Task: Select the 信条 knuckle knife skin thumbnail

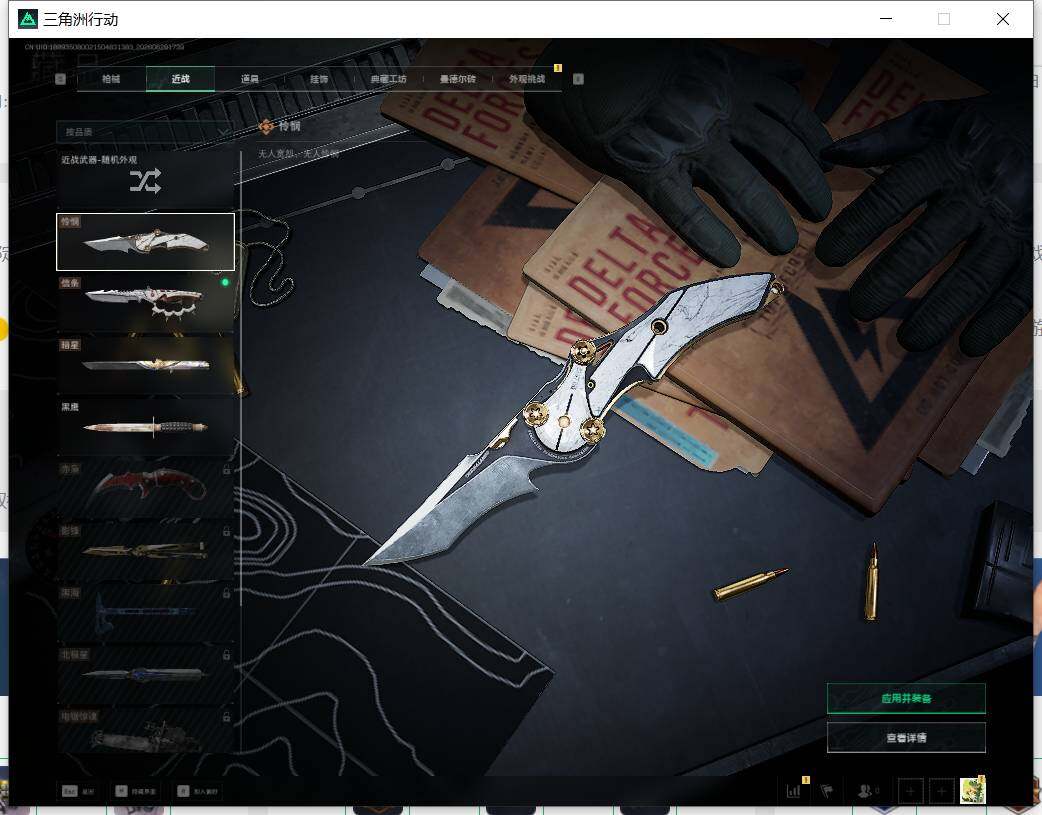Action: click(x=145, y=303)
